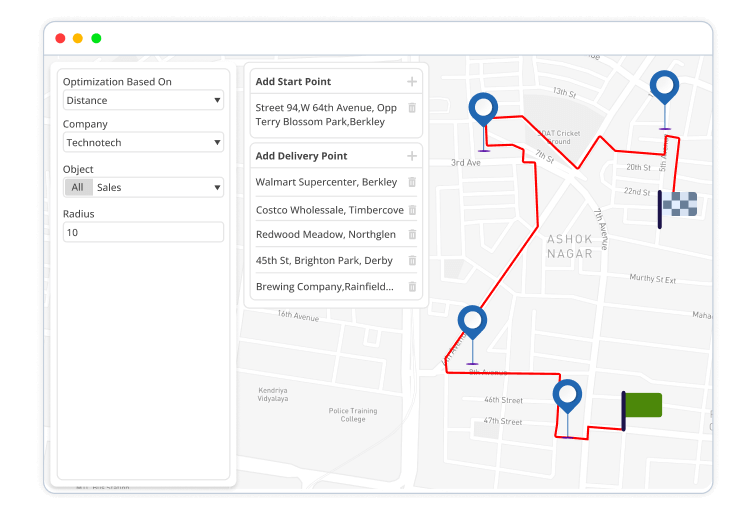Click the plus icon beside Add Delivery Point
The height and width of the screenshot is (520, 741).
[411, 156]
